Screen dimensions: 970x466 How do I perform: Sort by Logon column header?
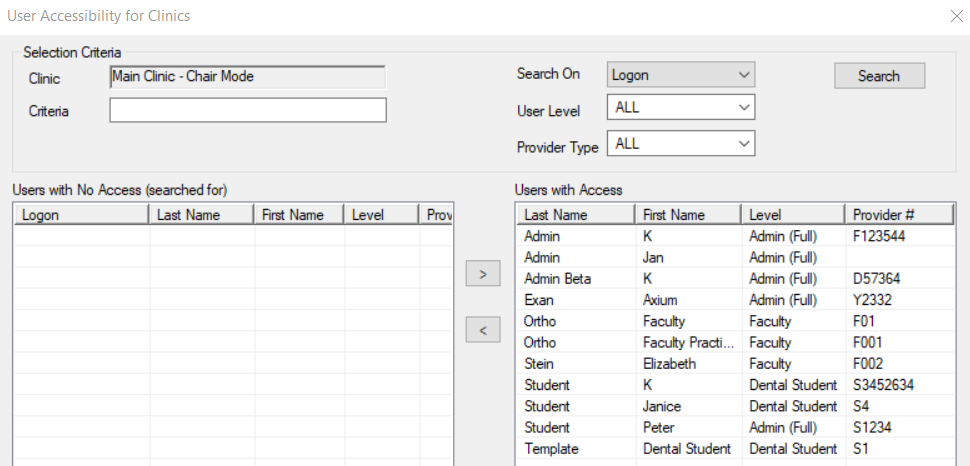[82, 215]
